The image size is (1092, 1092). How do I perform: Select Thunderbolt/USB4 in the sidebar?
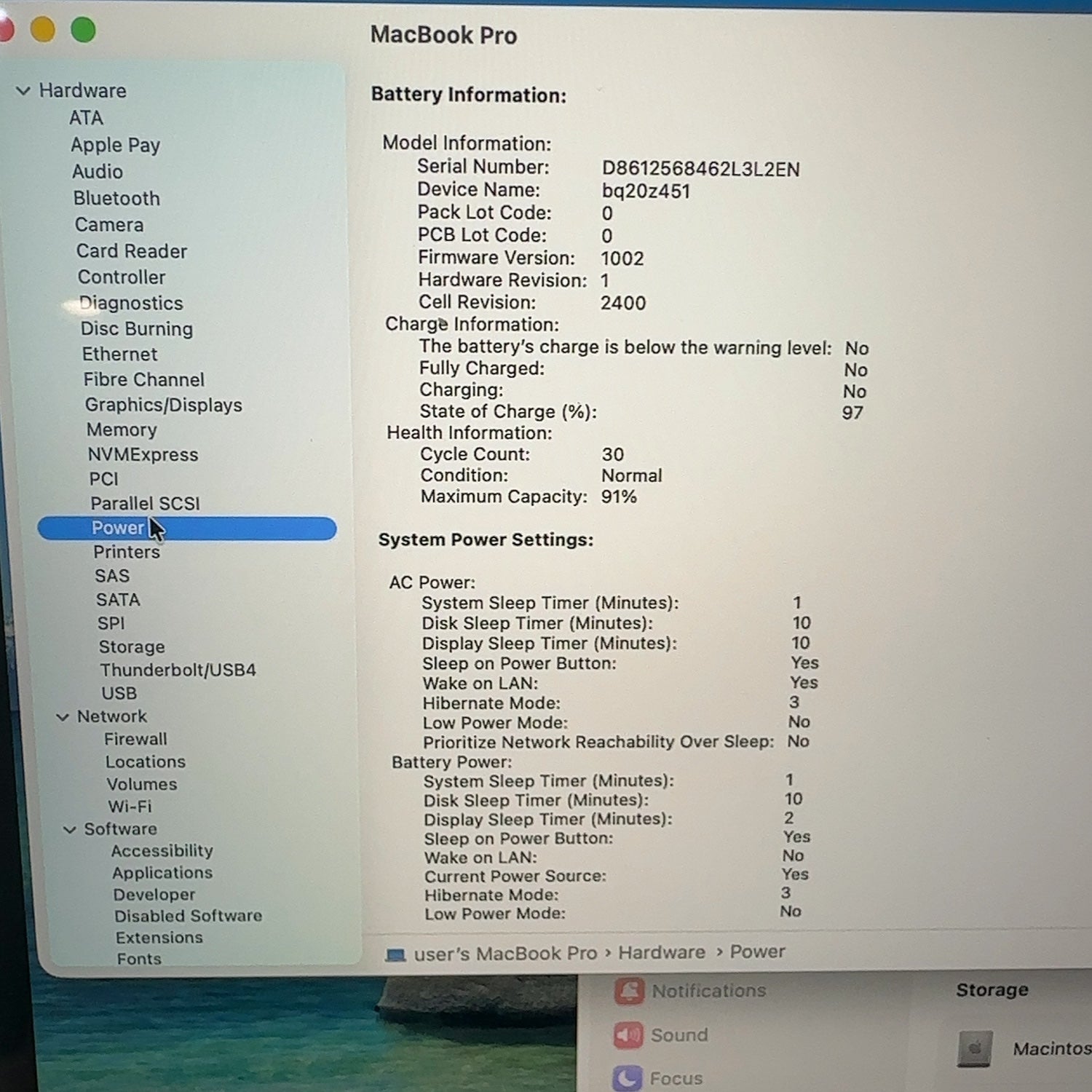click(x=178, y=670)
